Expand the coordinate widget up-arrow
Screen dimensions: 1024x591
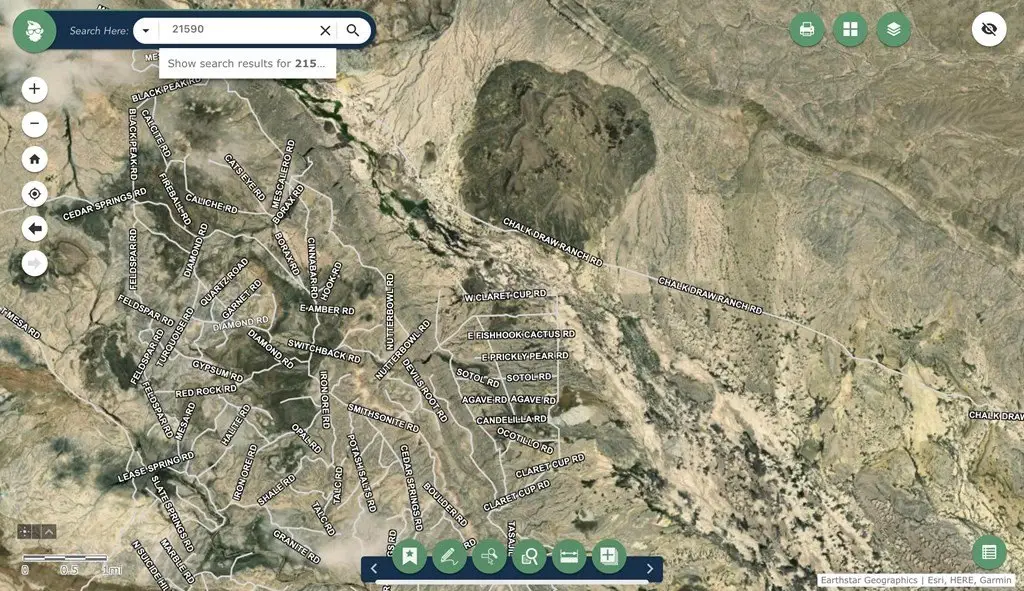[x=49, y=532]
